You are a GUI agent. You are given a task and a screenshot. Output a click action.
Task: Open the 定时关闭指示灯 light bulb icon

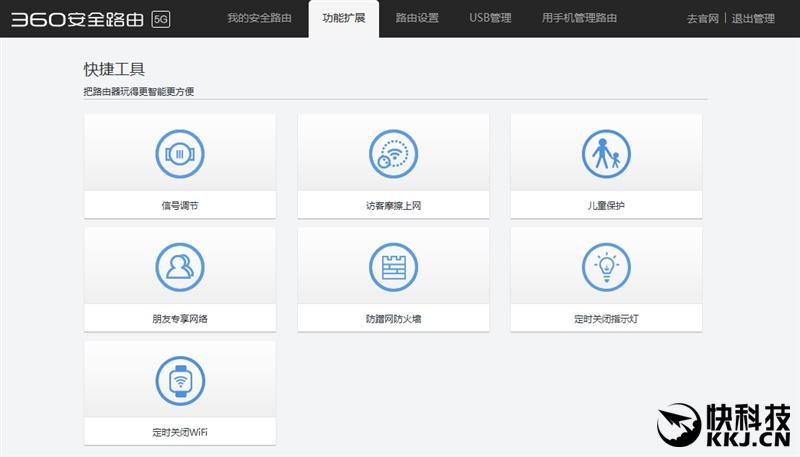(606, 267)
